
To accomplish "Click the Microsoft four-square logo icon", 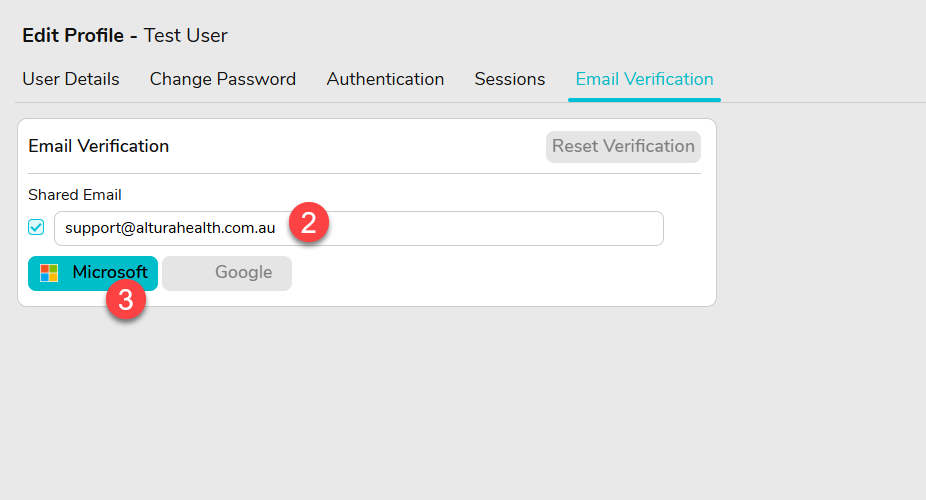I will [49, 273].
